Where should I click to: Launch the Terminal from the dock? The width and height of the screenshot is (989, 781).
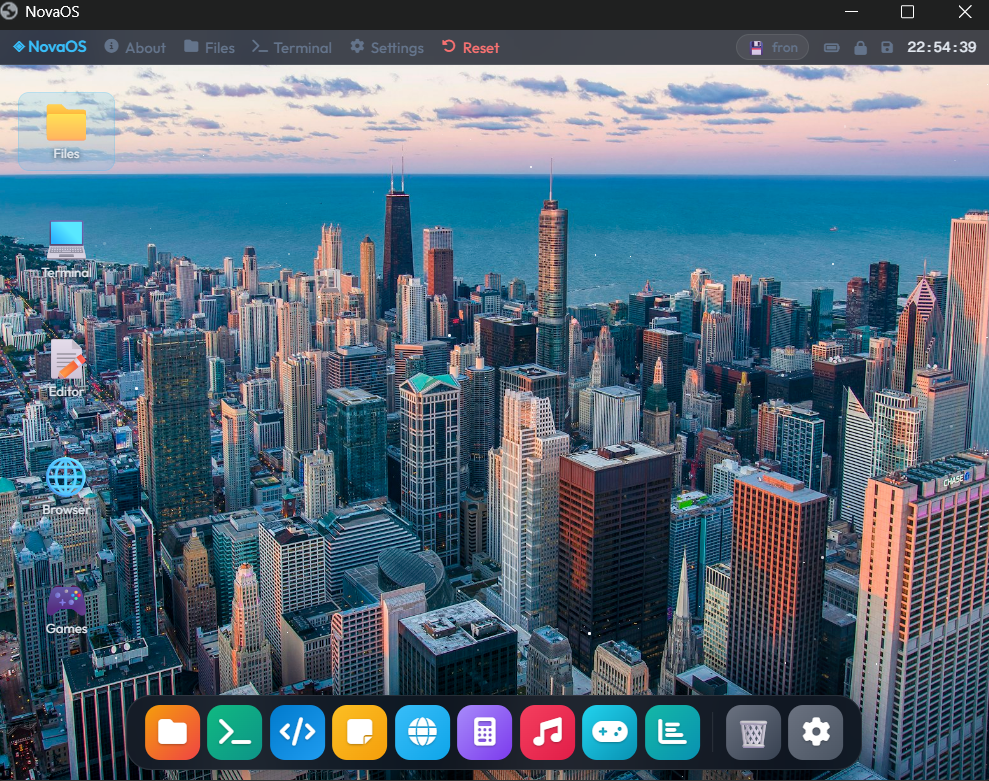point(235,732)
